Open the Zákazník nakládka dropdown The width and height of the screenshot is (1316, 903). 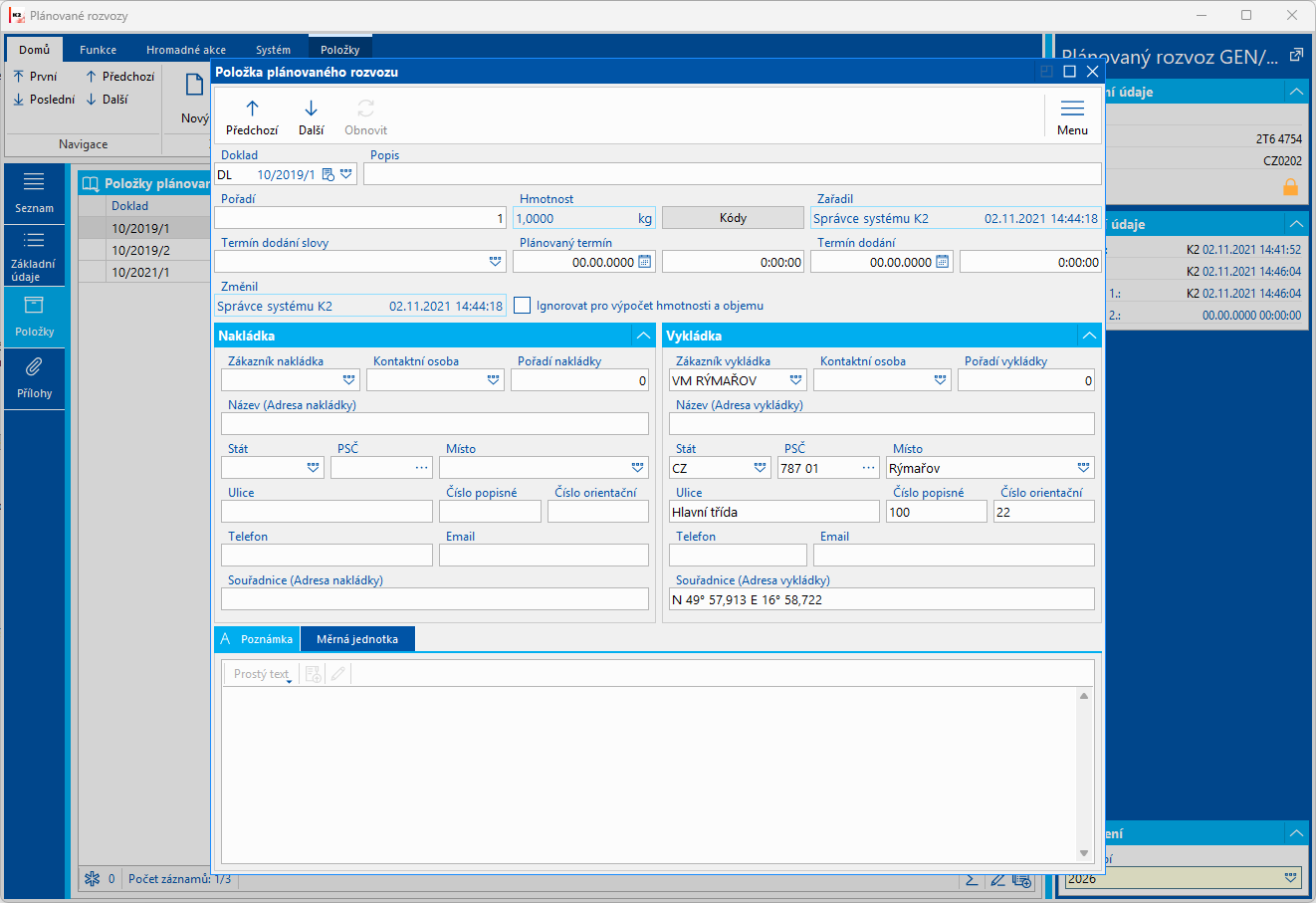click(349, 380)
